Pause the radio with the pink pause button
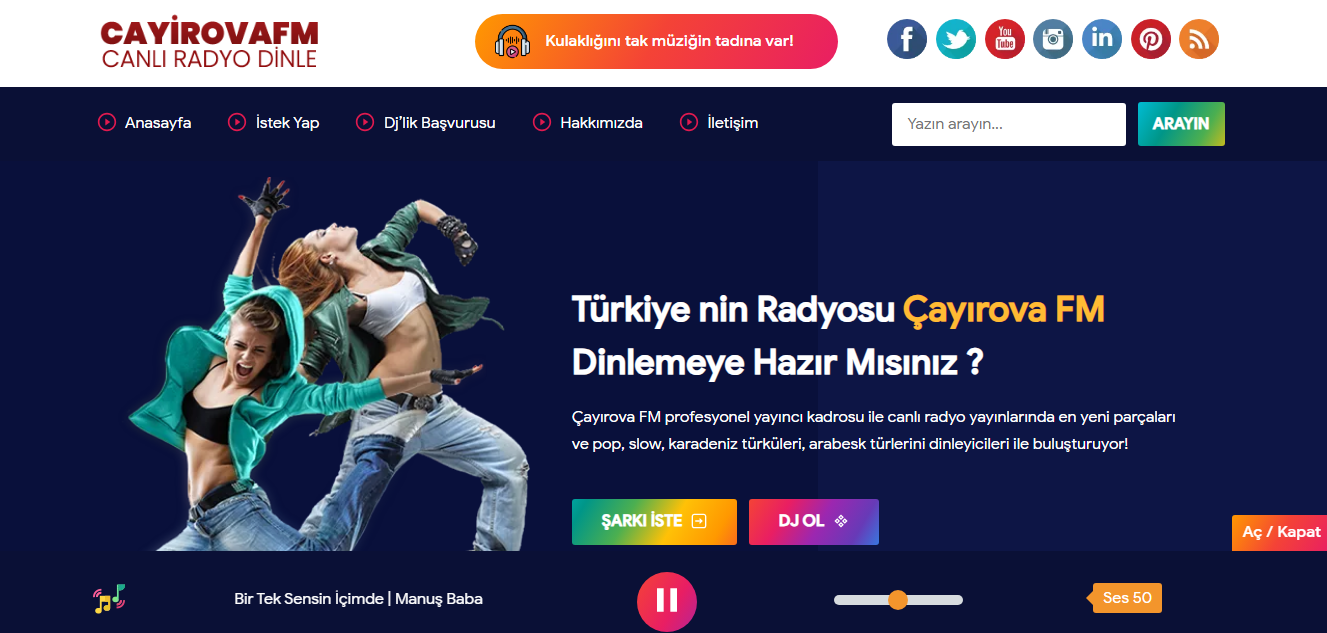 (x=667, y=600)
